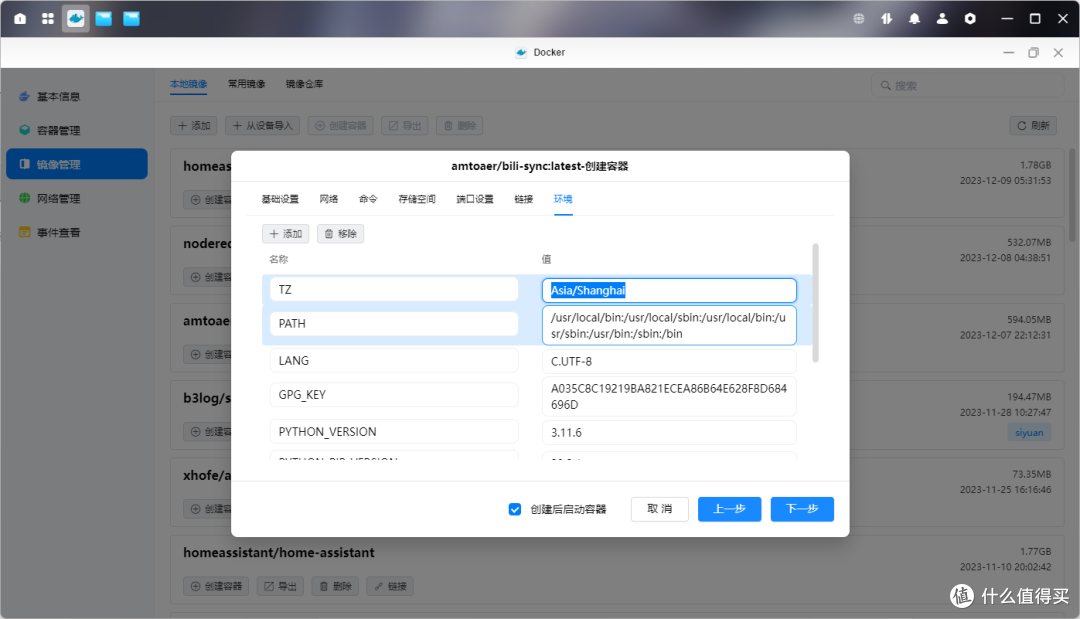Click the PATH value field

click(x=669, y=325)
